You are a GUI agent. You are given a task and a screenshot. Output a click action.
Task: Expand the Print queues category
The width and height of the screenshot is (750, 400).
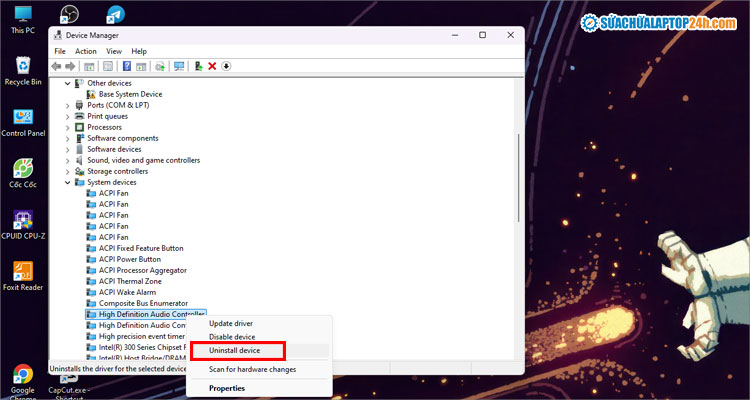pos(67,116)
